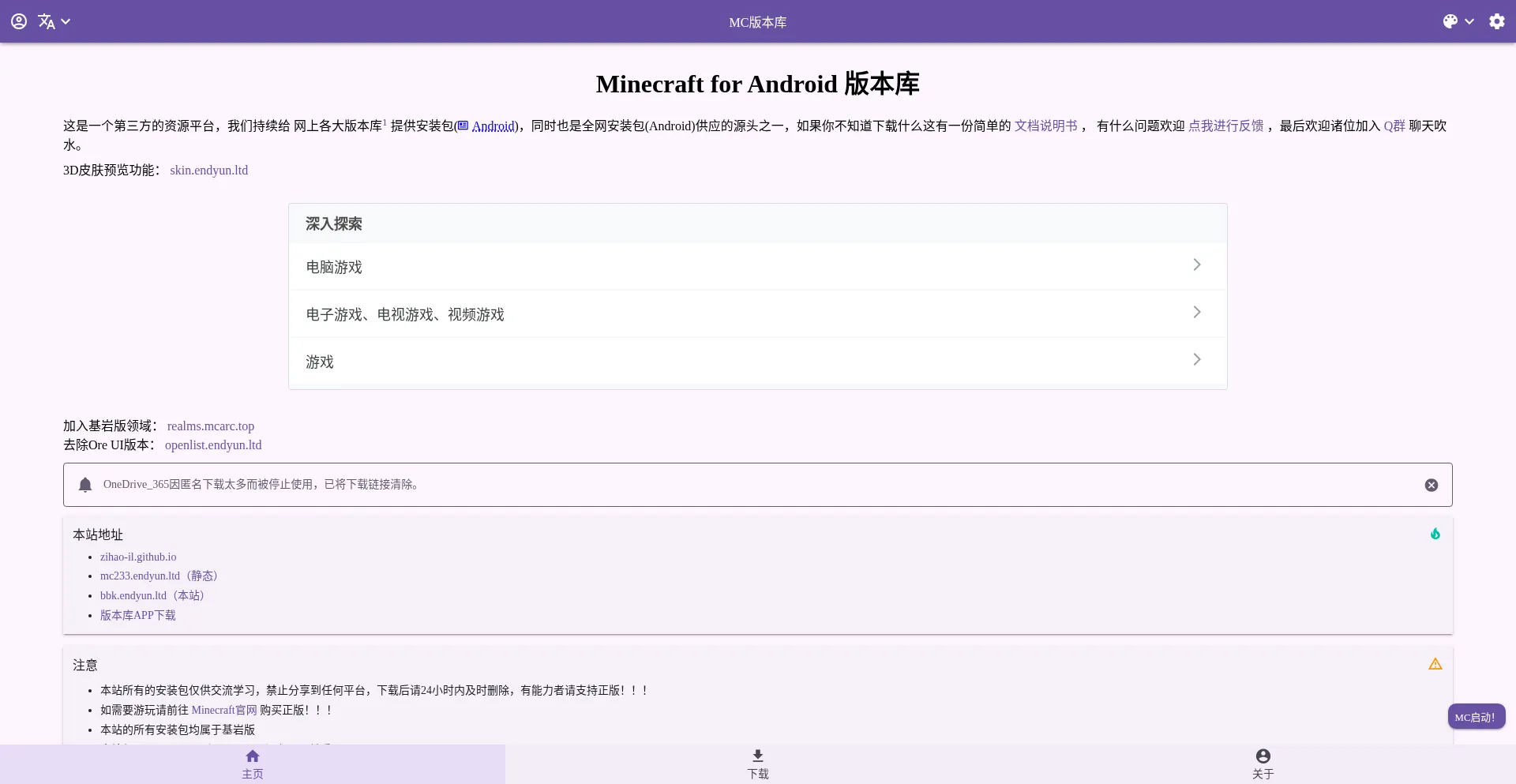
Task: Open the language translation menu
Action: pos(54,21)
